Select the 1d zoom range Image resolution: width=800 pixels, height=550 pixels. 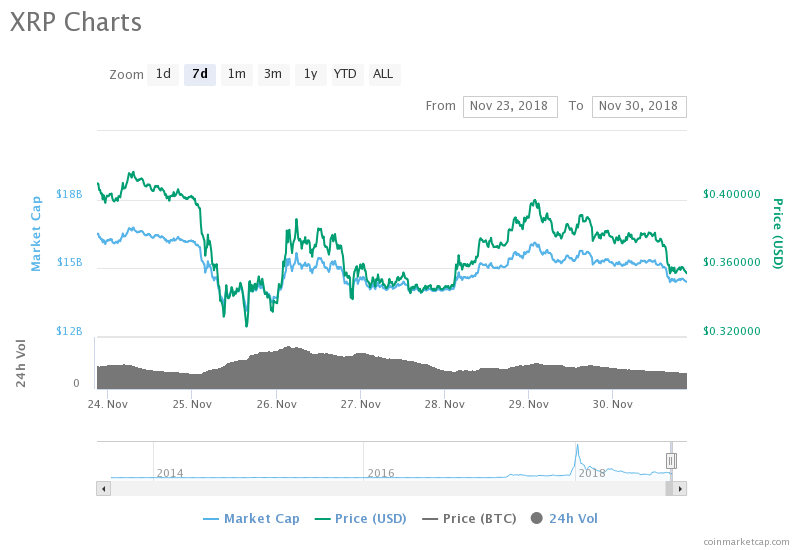click(x=163, y=74)
